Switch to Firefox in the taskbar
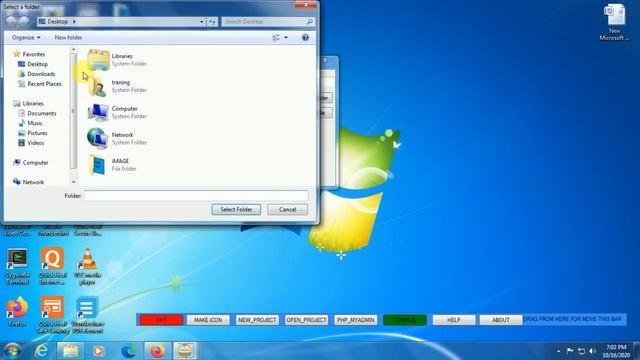Viewport: 640px width, 360px height. click(157, 351)
